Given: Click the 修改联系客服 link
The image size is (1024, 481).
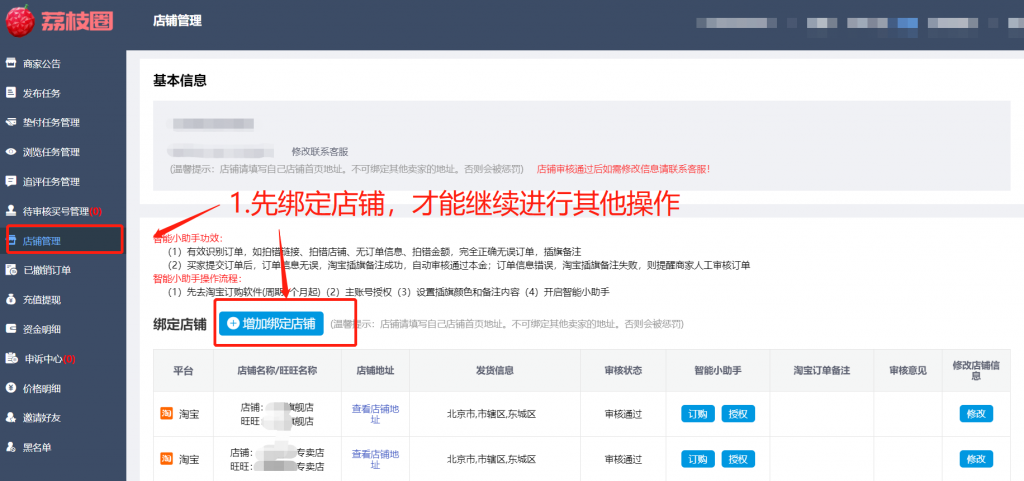Looking at the screenshot, I should point(320,151).
